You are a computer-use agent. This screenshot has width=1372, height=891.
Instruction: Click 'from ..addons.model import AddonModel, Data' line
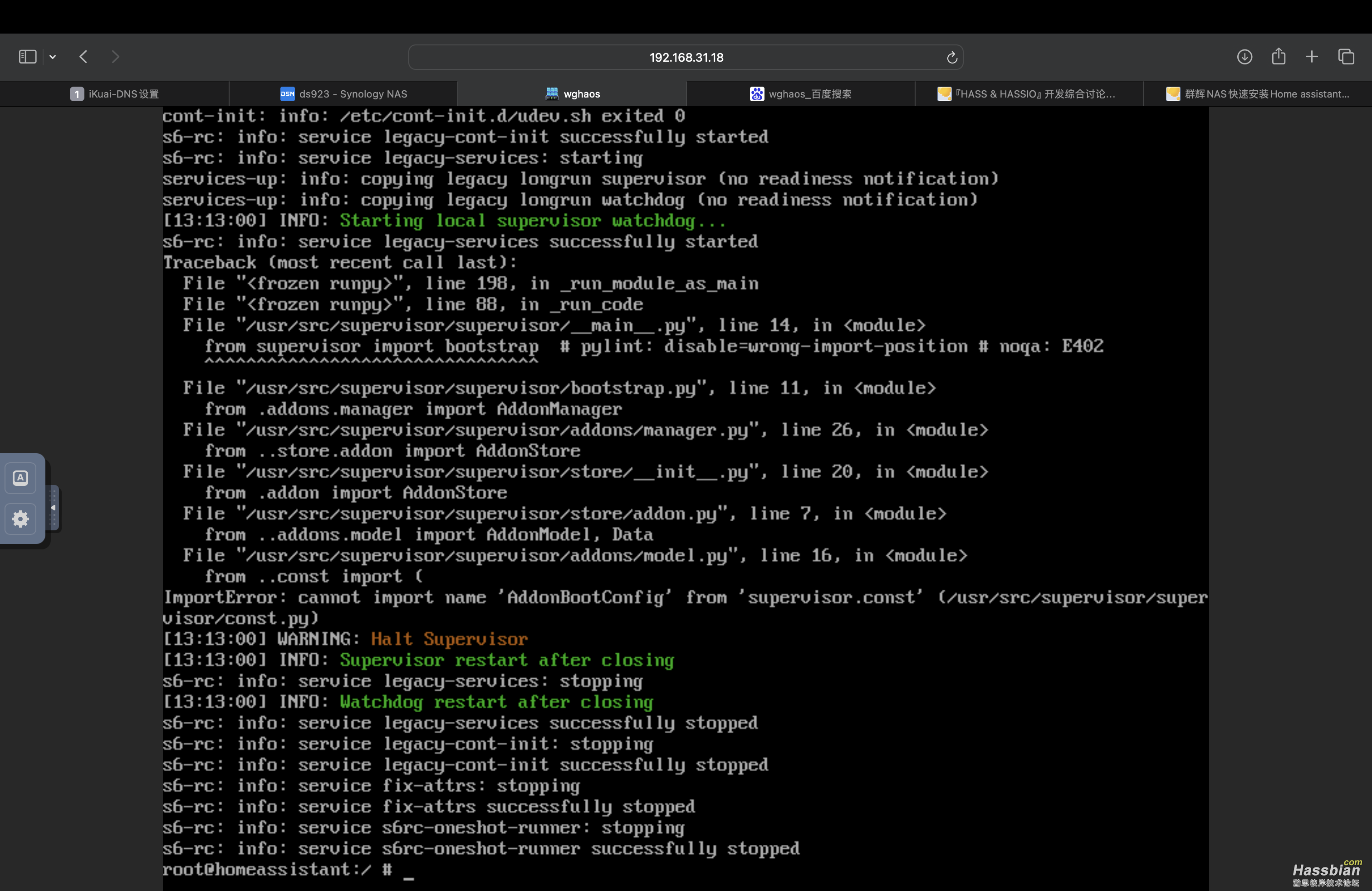pyautogui.click(x=429, y=535)
